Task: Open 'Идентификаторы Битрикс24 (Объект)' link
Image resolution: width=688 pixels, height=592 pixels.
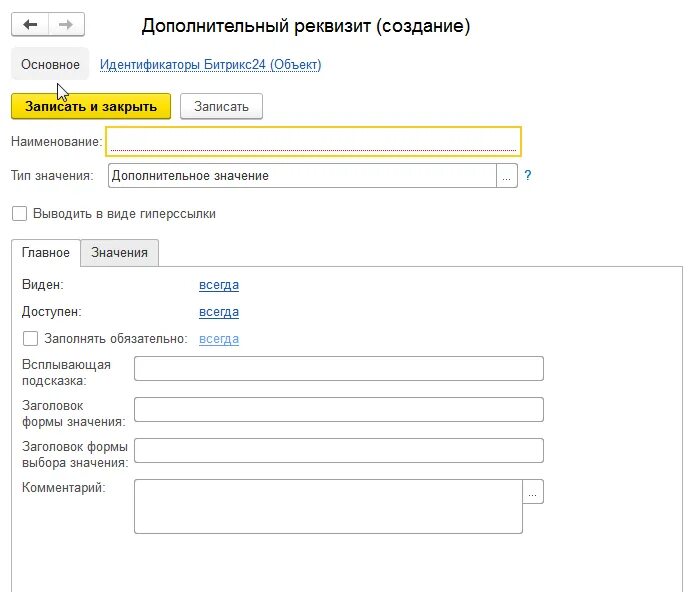Action: (x=210, y=65)
